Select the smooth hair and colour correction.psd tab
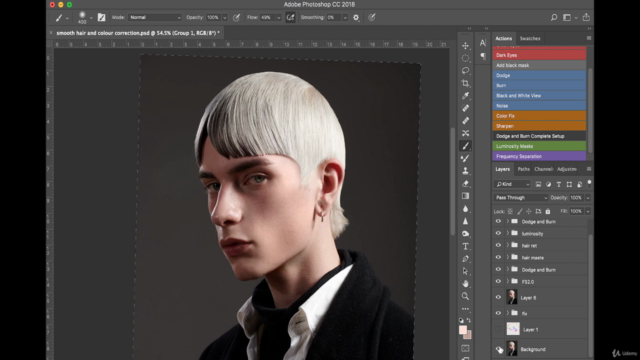640x360 pixels. coord(138,33)
